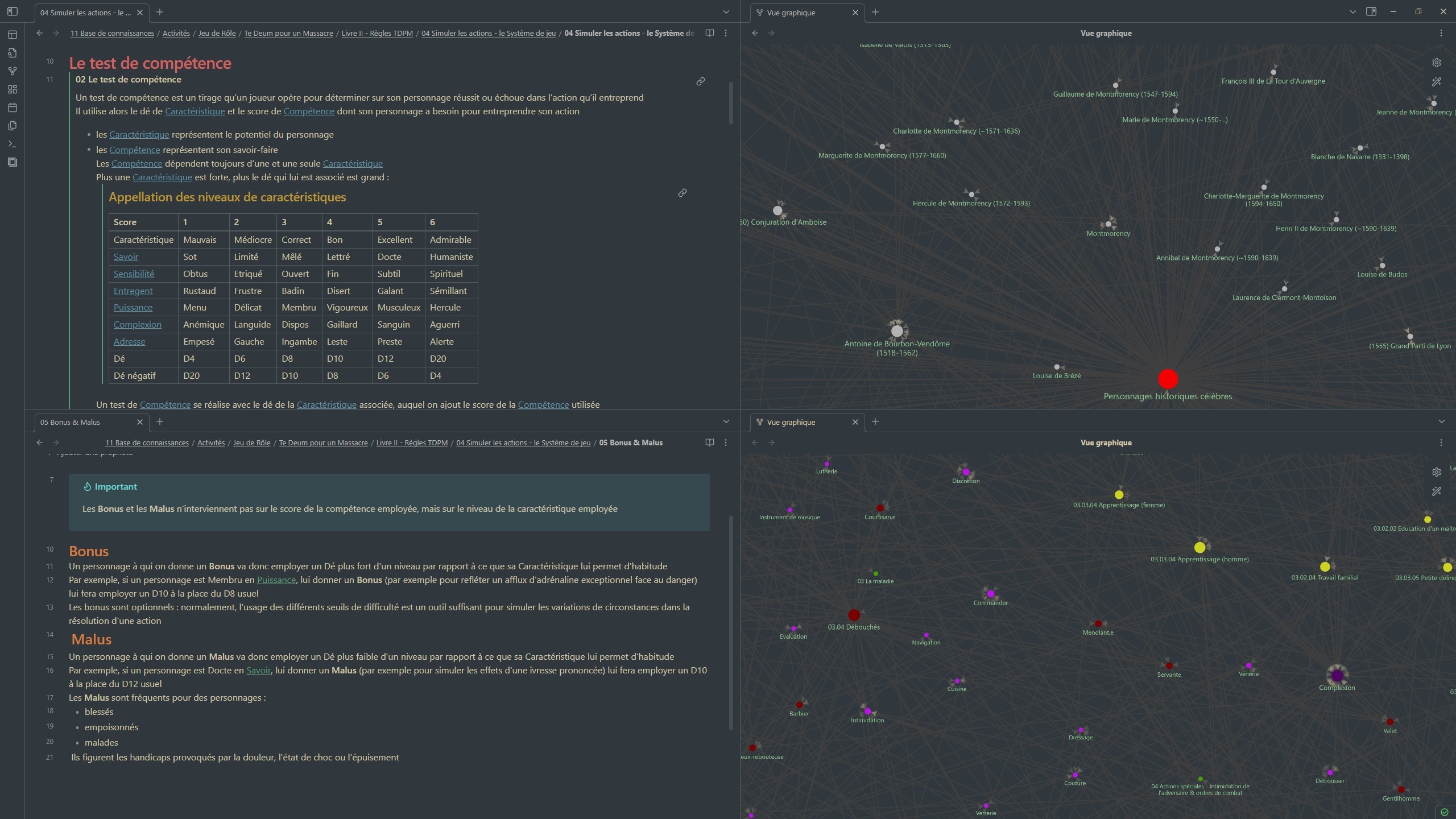Open the command palette terminal icon
This screenshot has height=819, width=1456.
coord(13,144)
